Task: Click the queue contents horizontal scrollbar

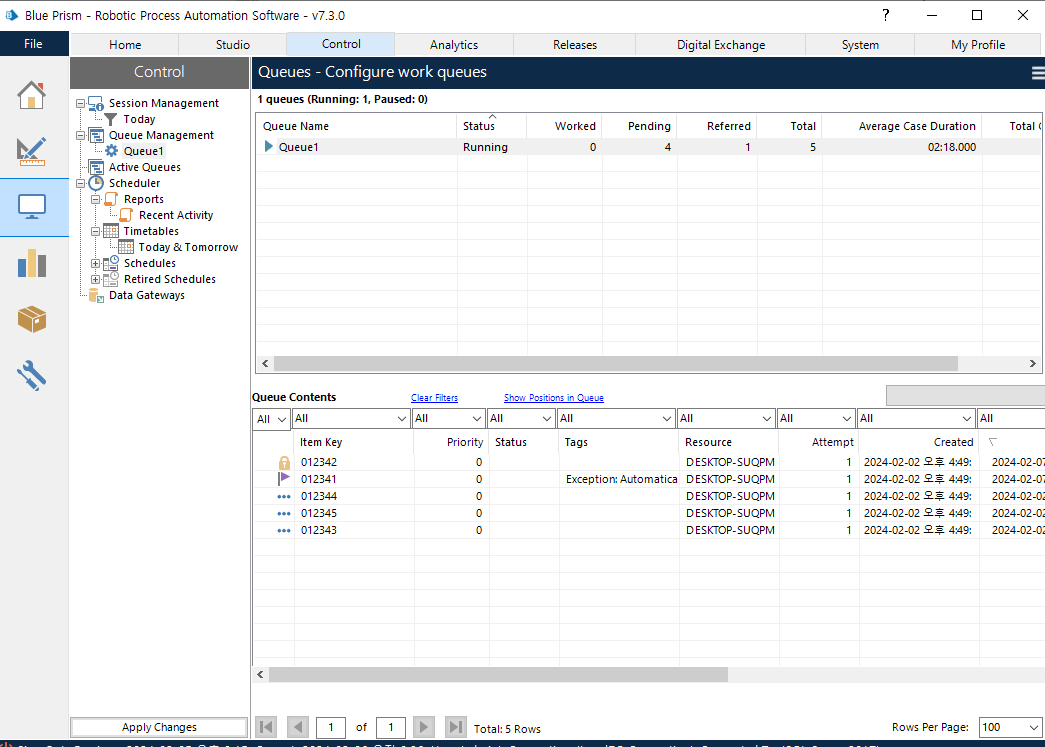Action: [498, 675]
